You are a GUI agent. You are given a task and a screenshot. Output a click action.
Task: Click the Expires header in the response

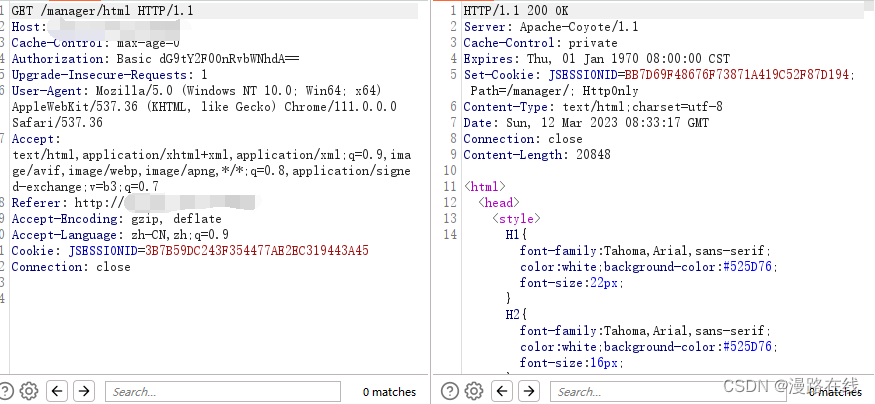click(x=597, y=59)
